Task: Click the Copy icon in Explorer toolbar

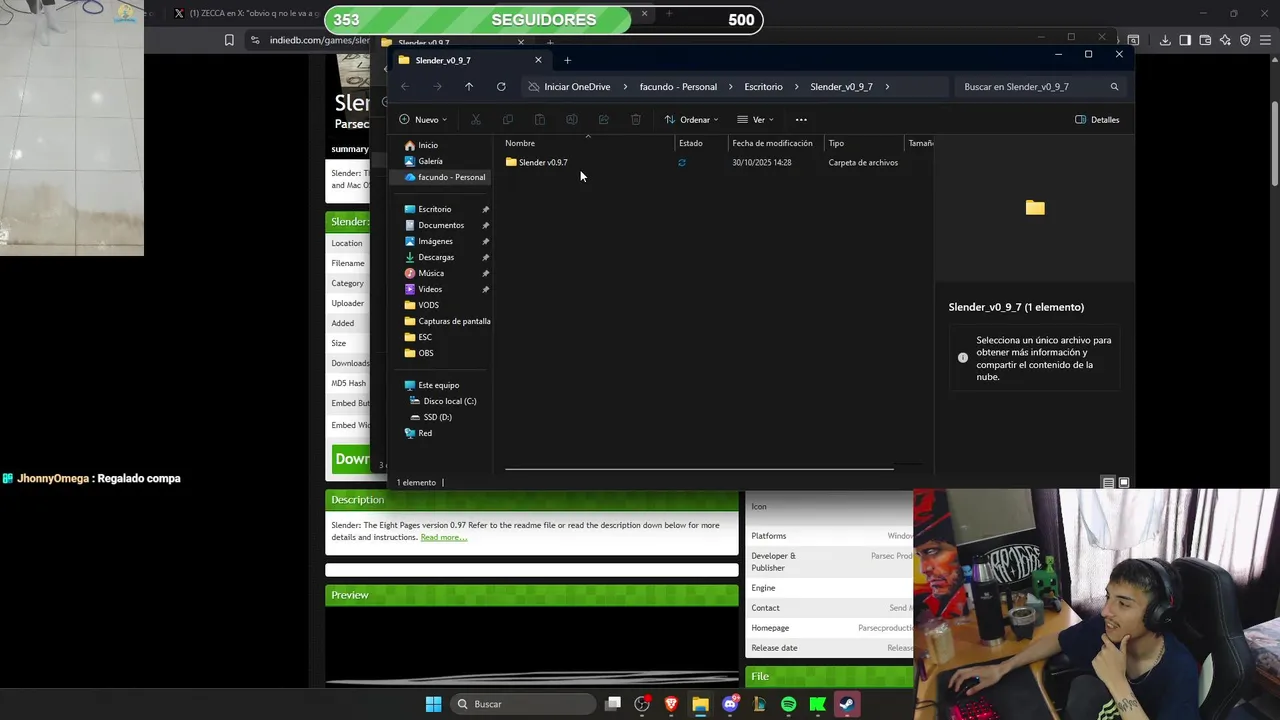Action: pyautogui.click(x=508, y=120)
